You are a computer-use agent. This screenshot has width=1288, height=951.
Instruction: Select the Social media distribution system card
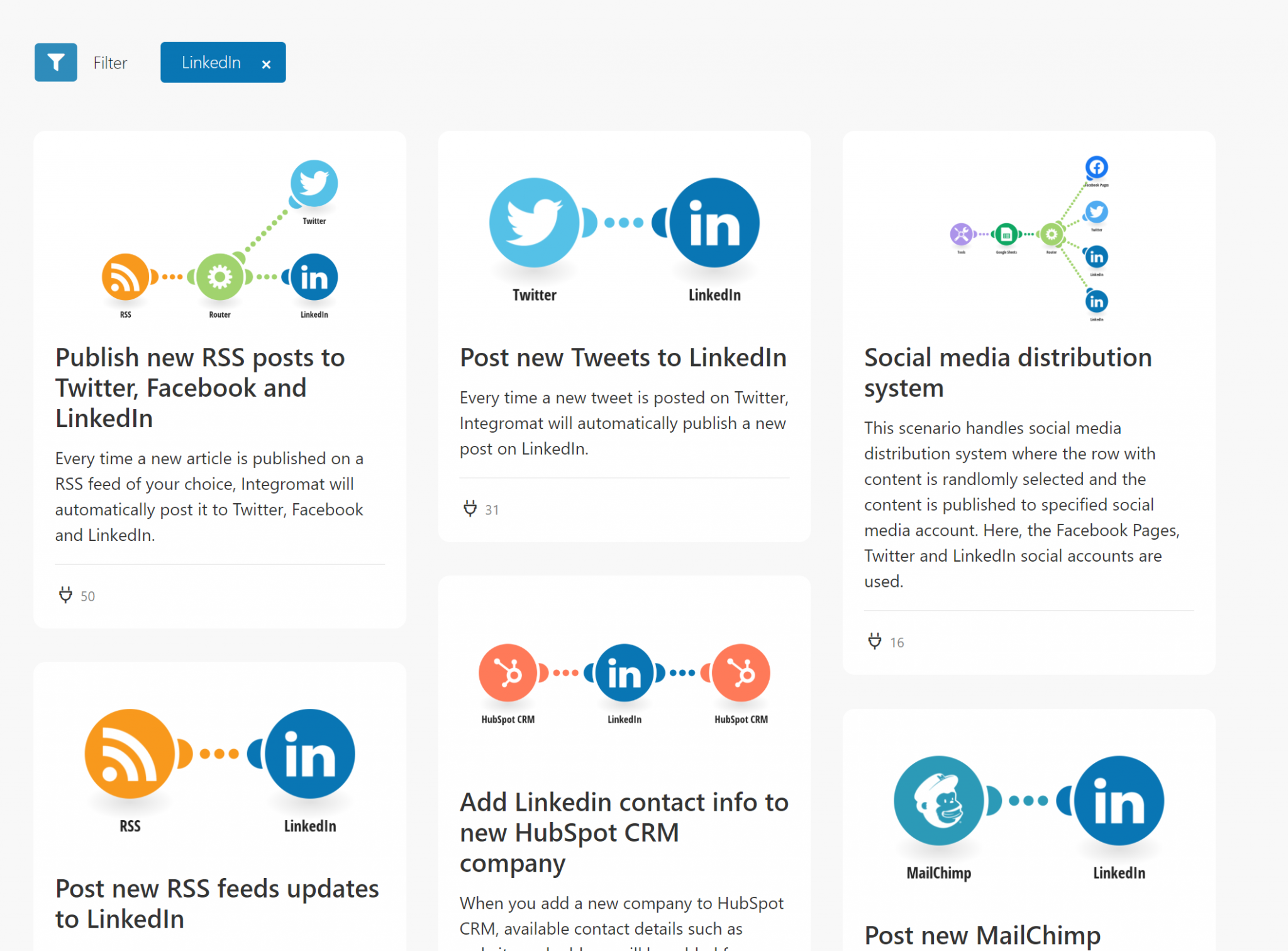(1008, 372)
